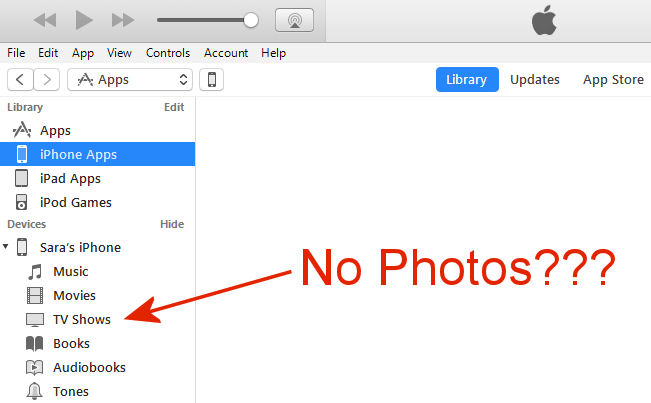
Task: Click the film strip Movies icon
Action: pos(35,296)
